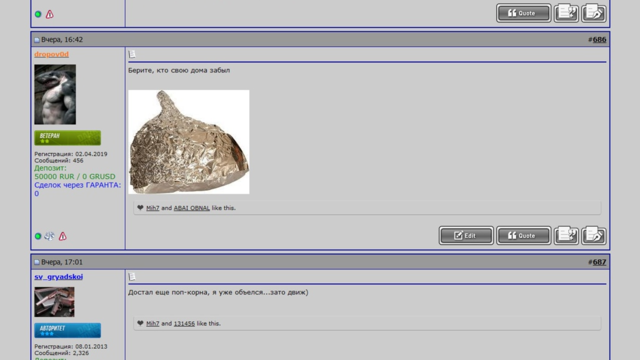The height and width of the screenshot is (360, 640).
Task: Open permalink #686
Action: (x=599, y=40)
